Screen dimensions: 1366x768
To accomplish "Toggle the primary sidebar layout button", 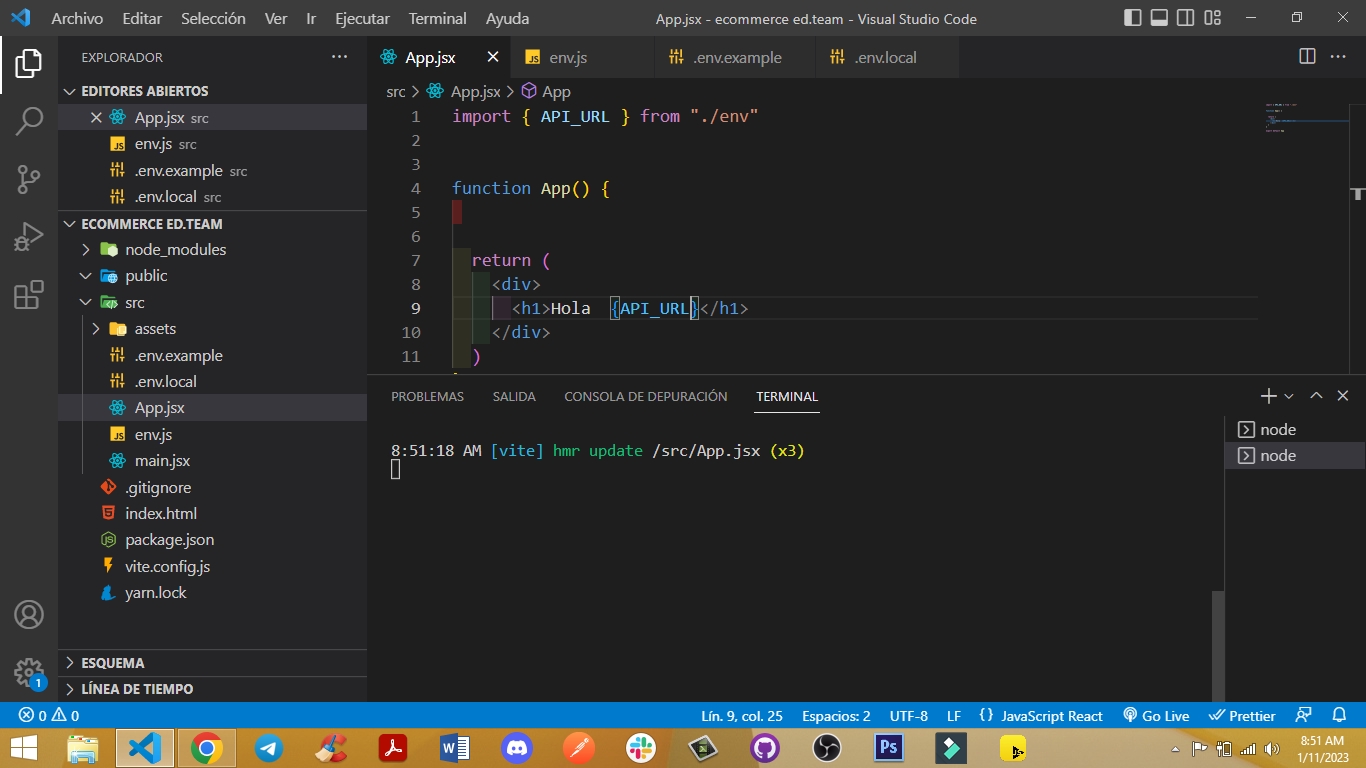I will point(1133,18).
